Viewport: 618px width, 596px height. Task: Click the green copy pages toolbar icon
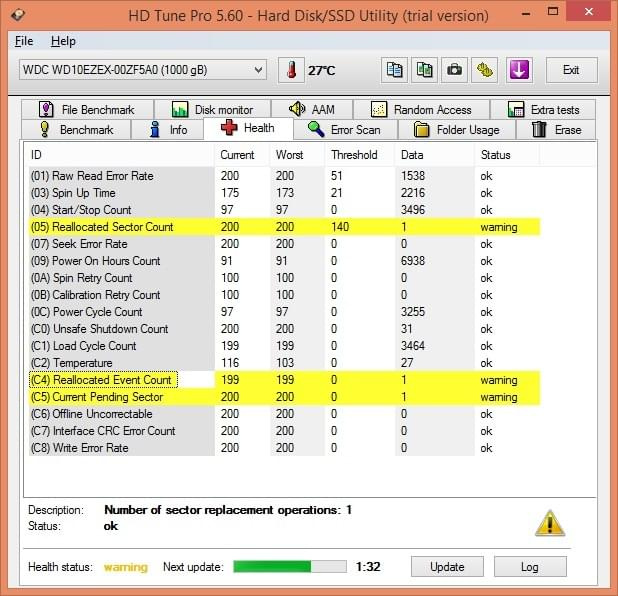click(424, 70)
